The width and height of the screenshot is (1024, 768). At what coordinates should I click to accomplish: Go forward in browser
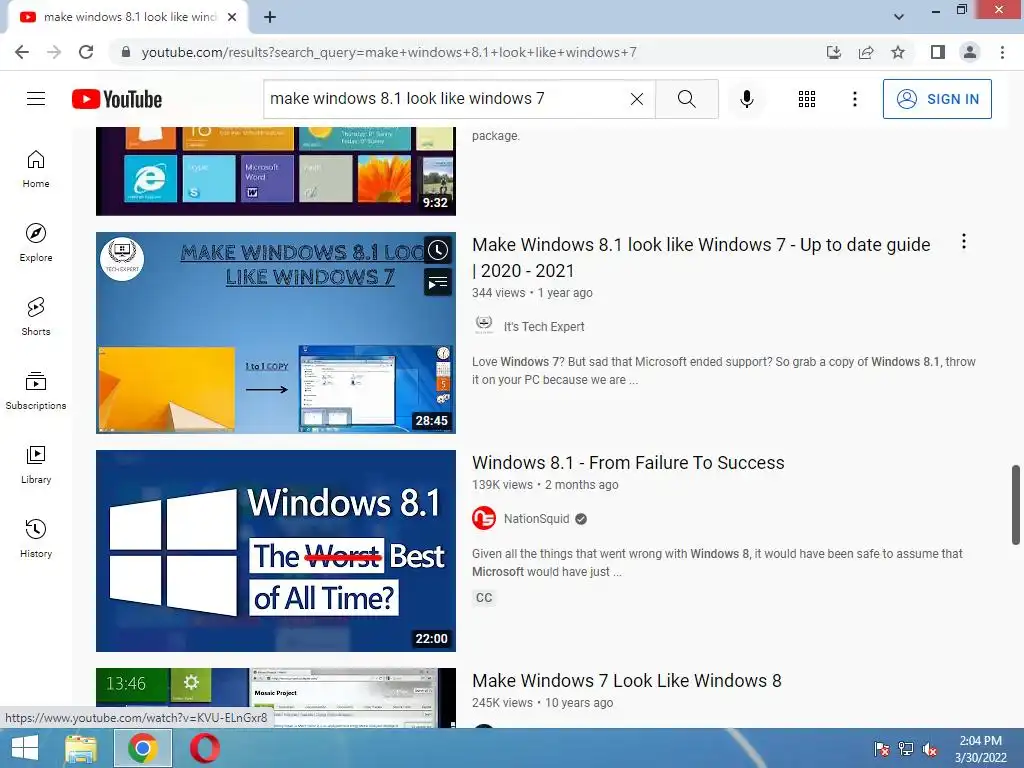(x=54, y=52)
